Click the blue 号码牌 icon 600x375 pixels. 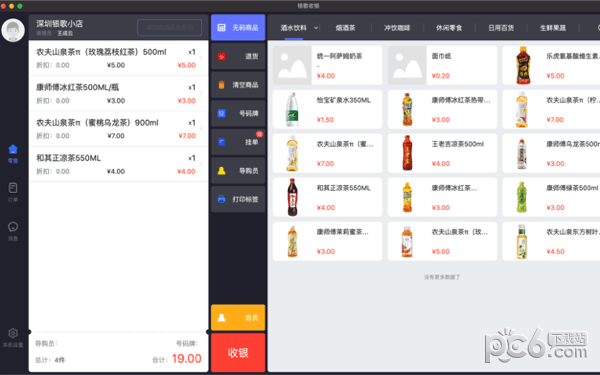222,113
